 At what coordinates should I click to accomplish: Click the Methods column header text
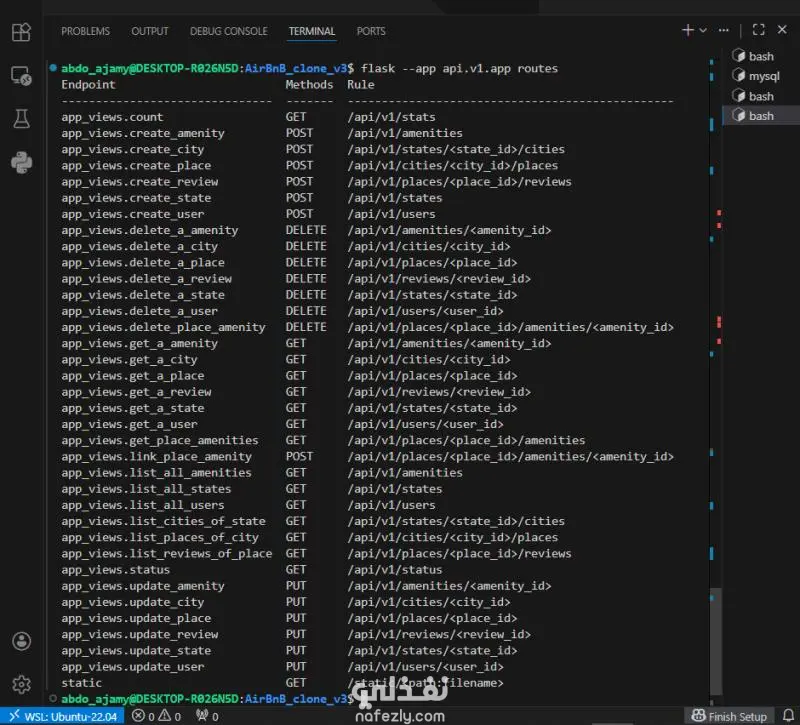pyautogui.click(x=309, y=85)
